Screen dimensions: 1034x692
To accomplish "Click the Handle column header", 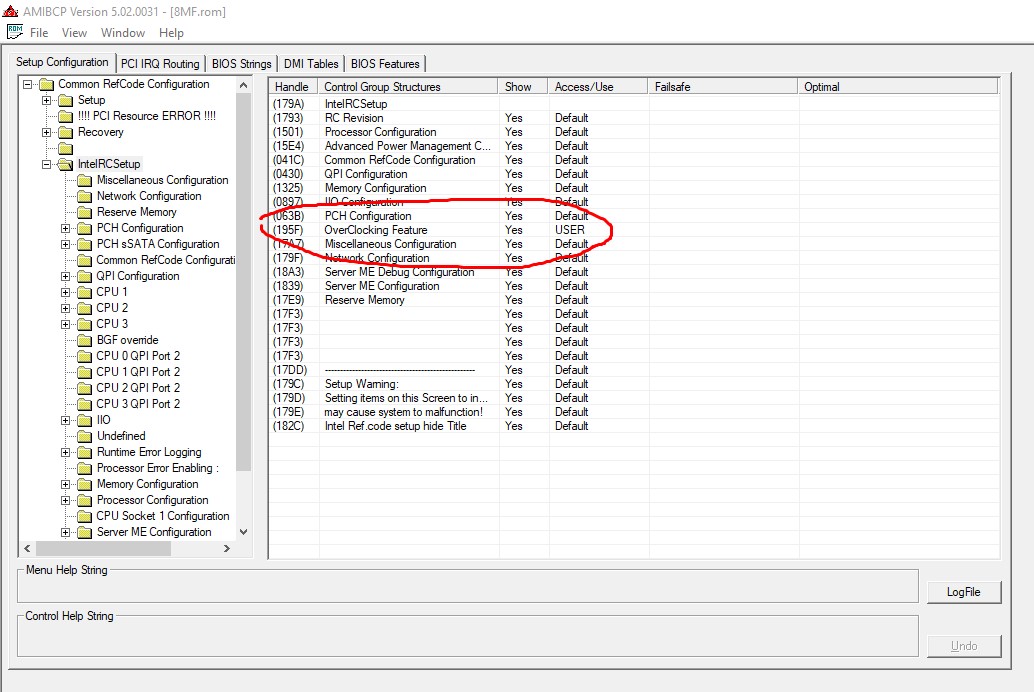I will [x=293, y=86].
